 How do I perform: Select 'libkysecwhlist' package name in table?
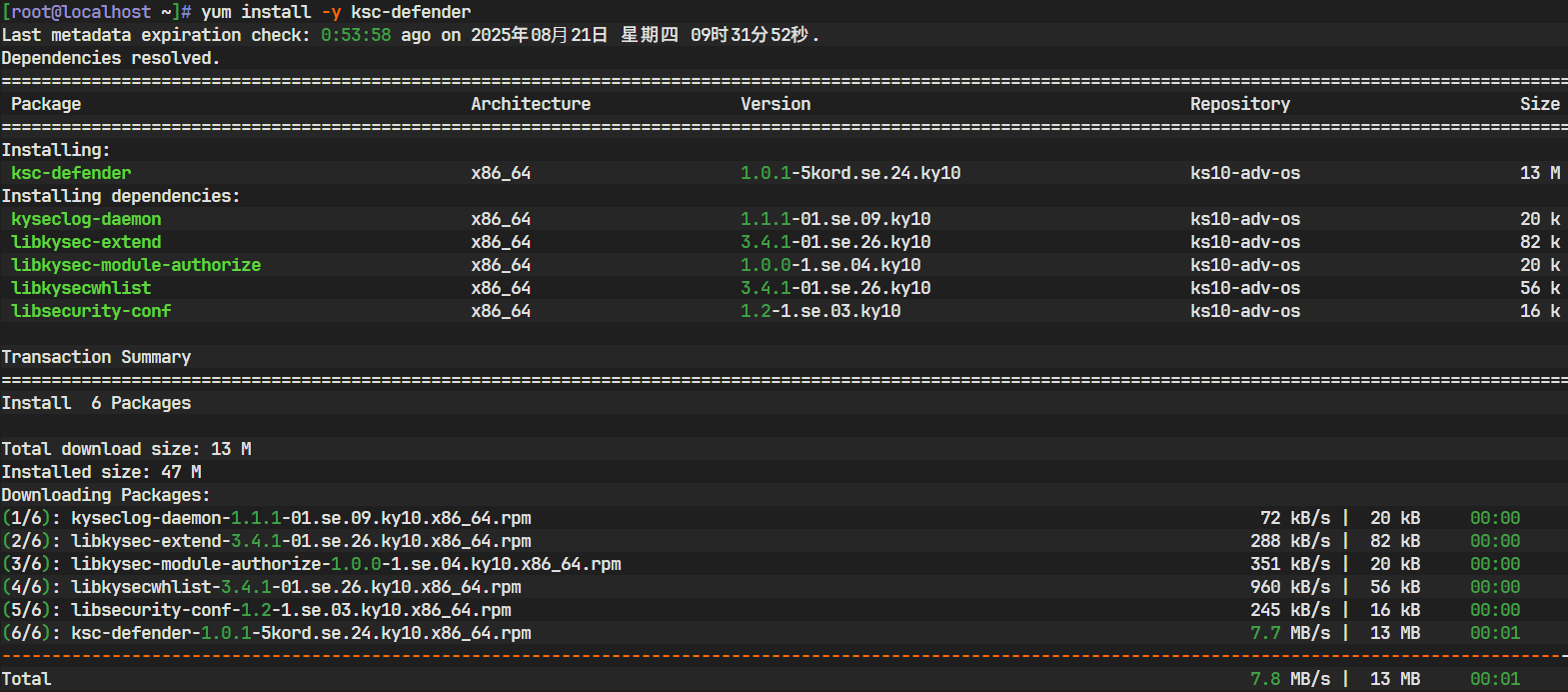[x=81, y=288]
